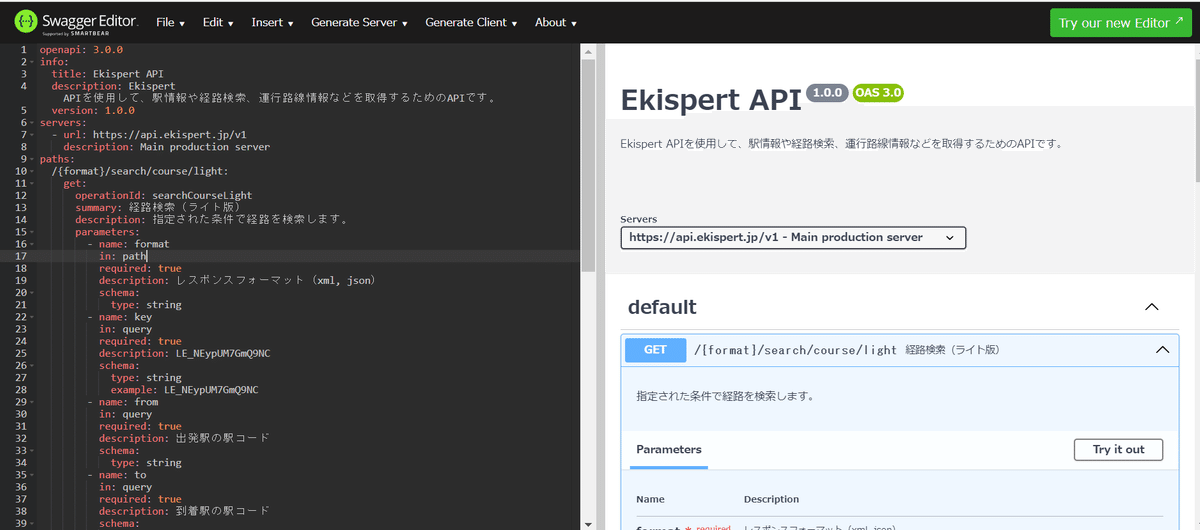Collapse the GET operation chevron
This screenshot has width=1200, height=530.
(x=1162, y=350)
